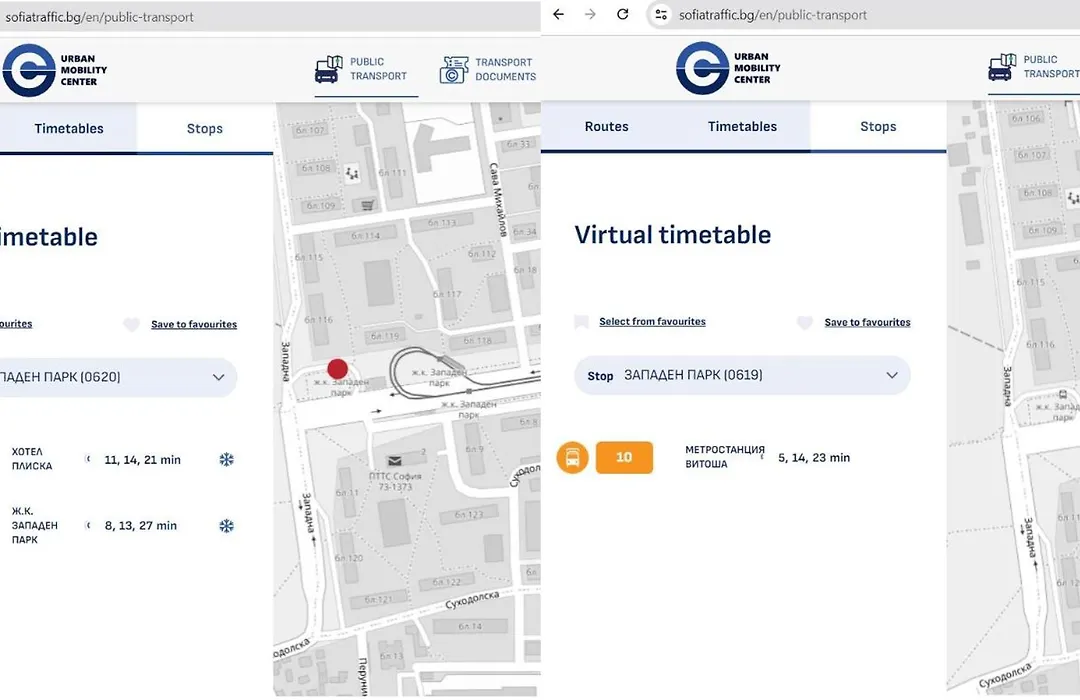This screenshot has width=1080, height=700.
Task: Go back in the right browser window
Action: coord(559,14)
